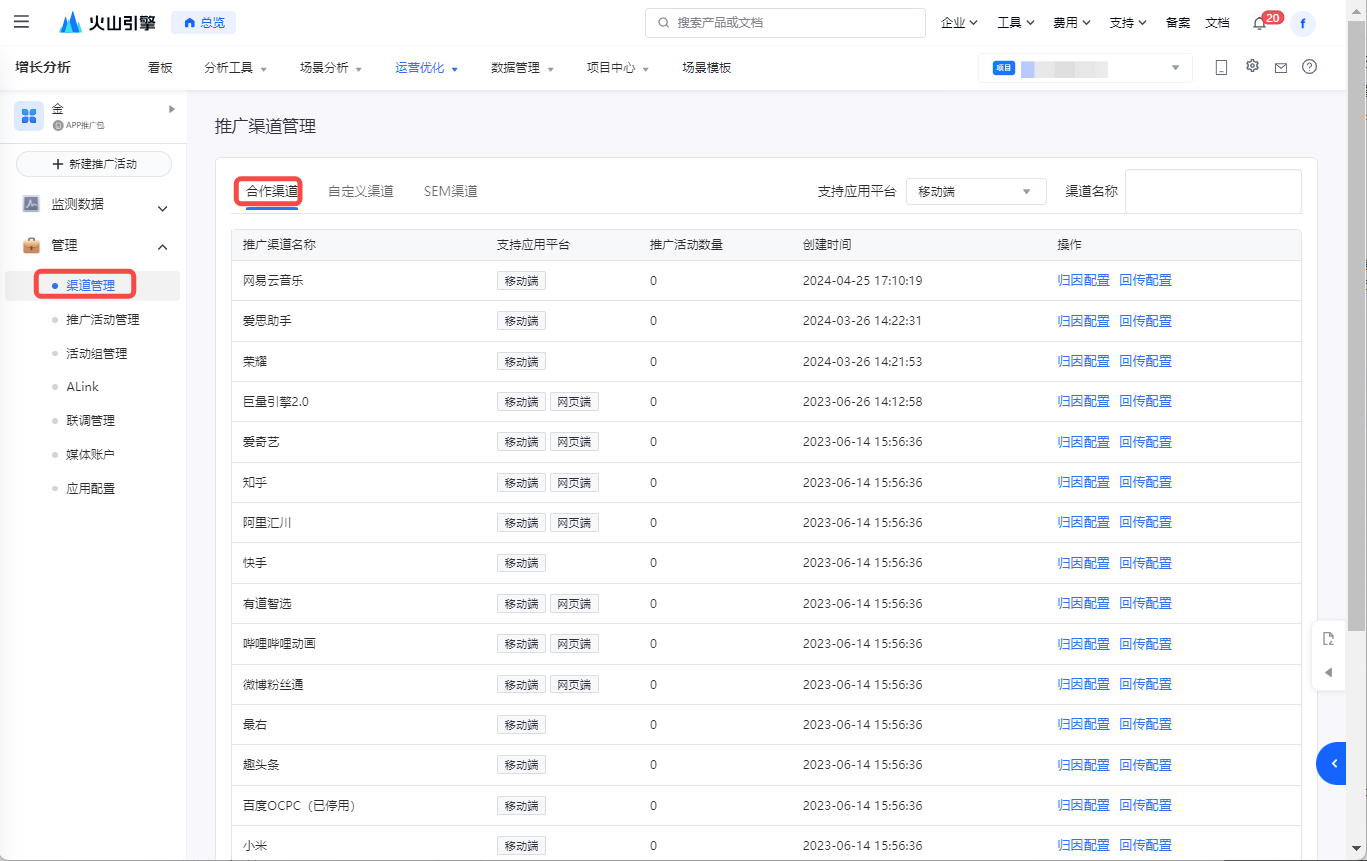Viewport: 1367px width, 861px height.
Task: Select 活动组管理 in the sidebar
Action: [96, 354]
